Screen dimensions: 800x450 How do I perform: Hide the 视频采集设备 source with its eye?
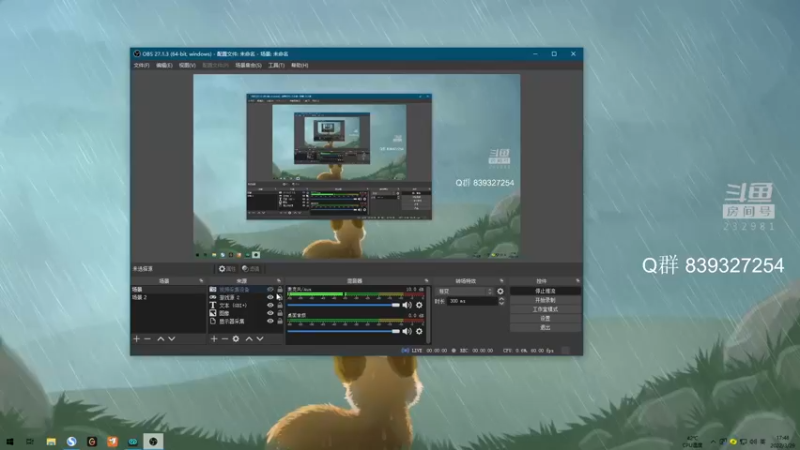click(x=270, y=289)
